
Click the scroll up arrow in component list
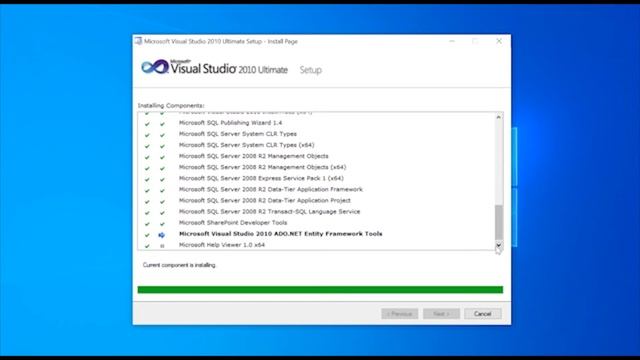[498, 117]
